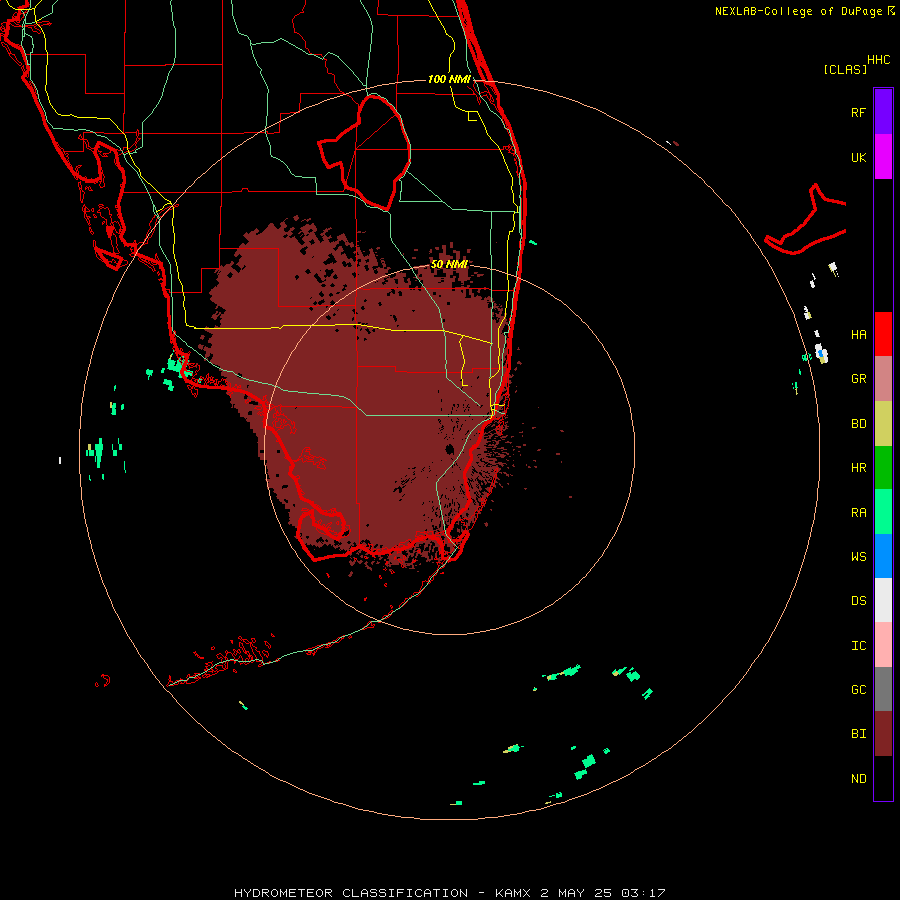Click the IC light pink legend block

883,645
